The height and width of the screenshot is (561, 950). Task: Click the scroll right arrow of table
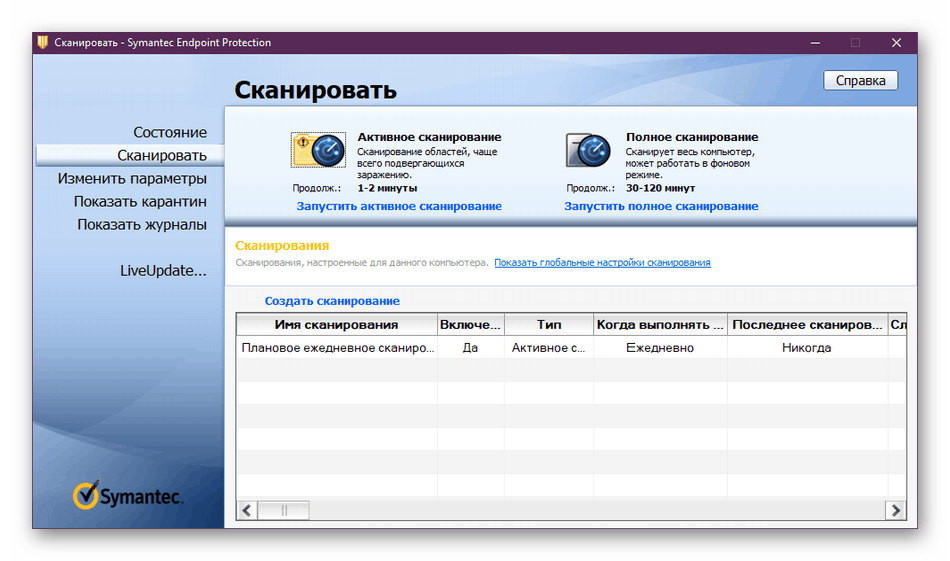coord(895,511)
